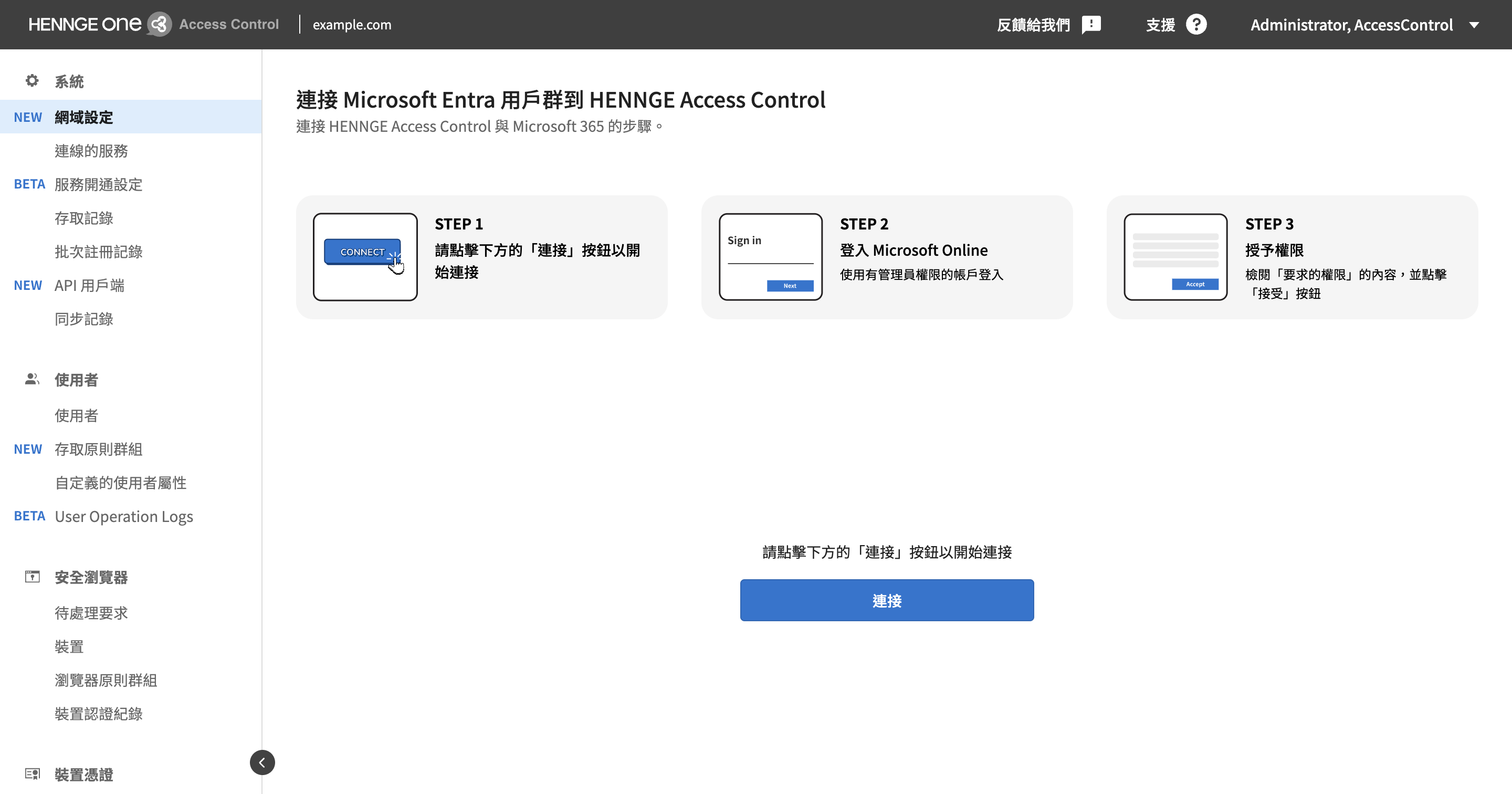Open 待處理要求 in the sidebar
Image resolution: width=1512 pixels, height=794 pixels.
click(x=91, y=613)
